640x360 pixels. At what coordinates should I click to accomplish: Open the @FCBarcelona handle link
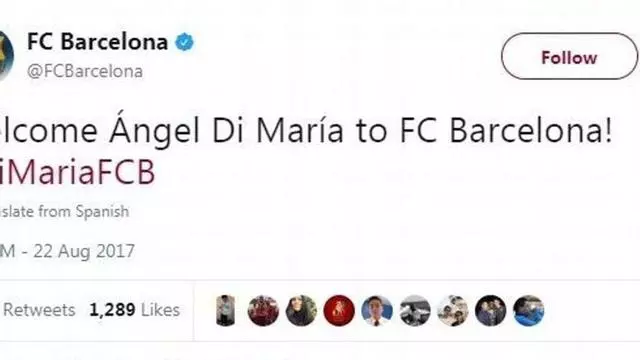85,71
